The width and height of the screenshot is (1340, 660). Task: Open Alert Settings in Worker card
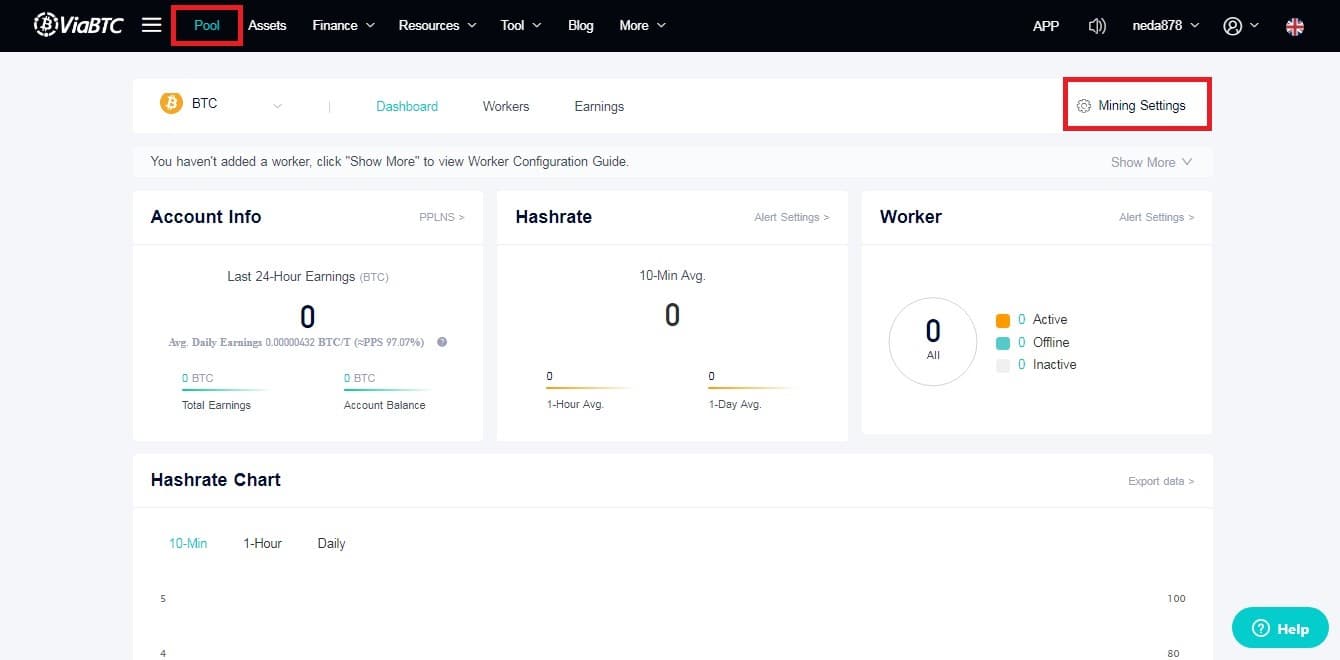tap(1157, 217)
